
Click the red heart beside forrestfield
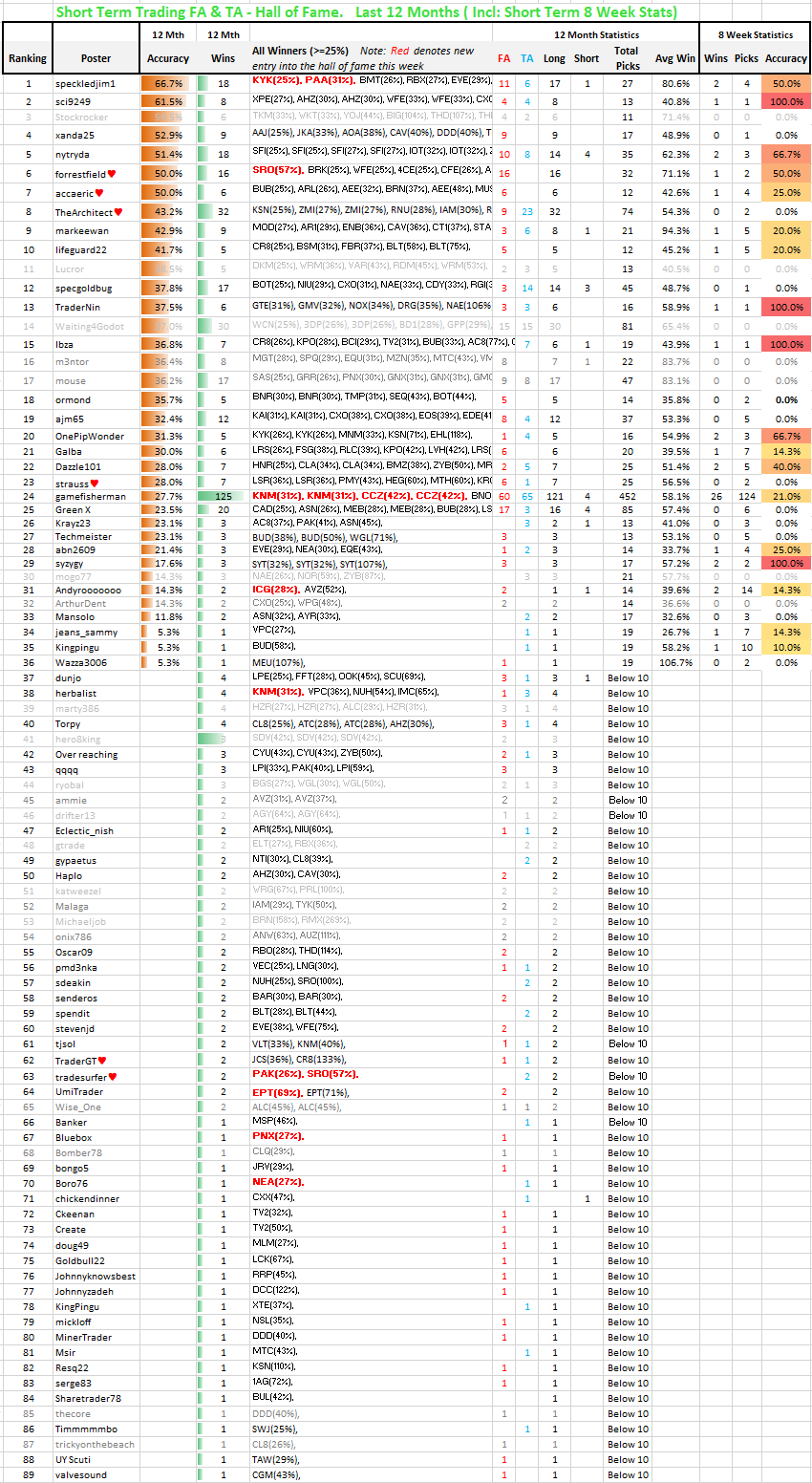pos(112,174)
